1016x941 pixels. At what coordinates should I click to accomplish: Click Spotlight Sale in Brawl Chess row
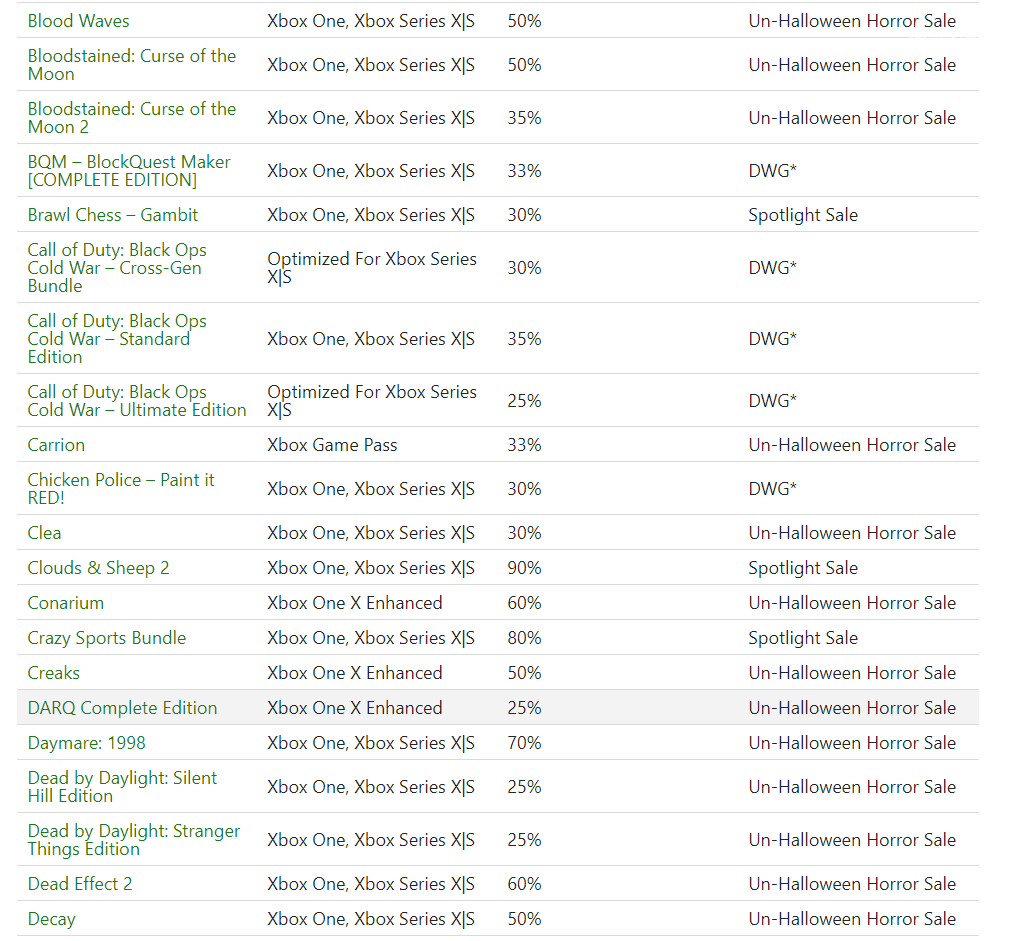803,215
